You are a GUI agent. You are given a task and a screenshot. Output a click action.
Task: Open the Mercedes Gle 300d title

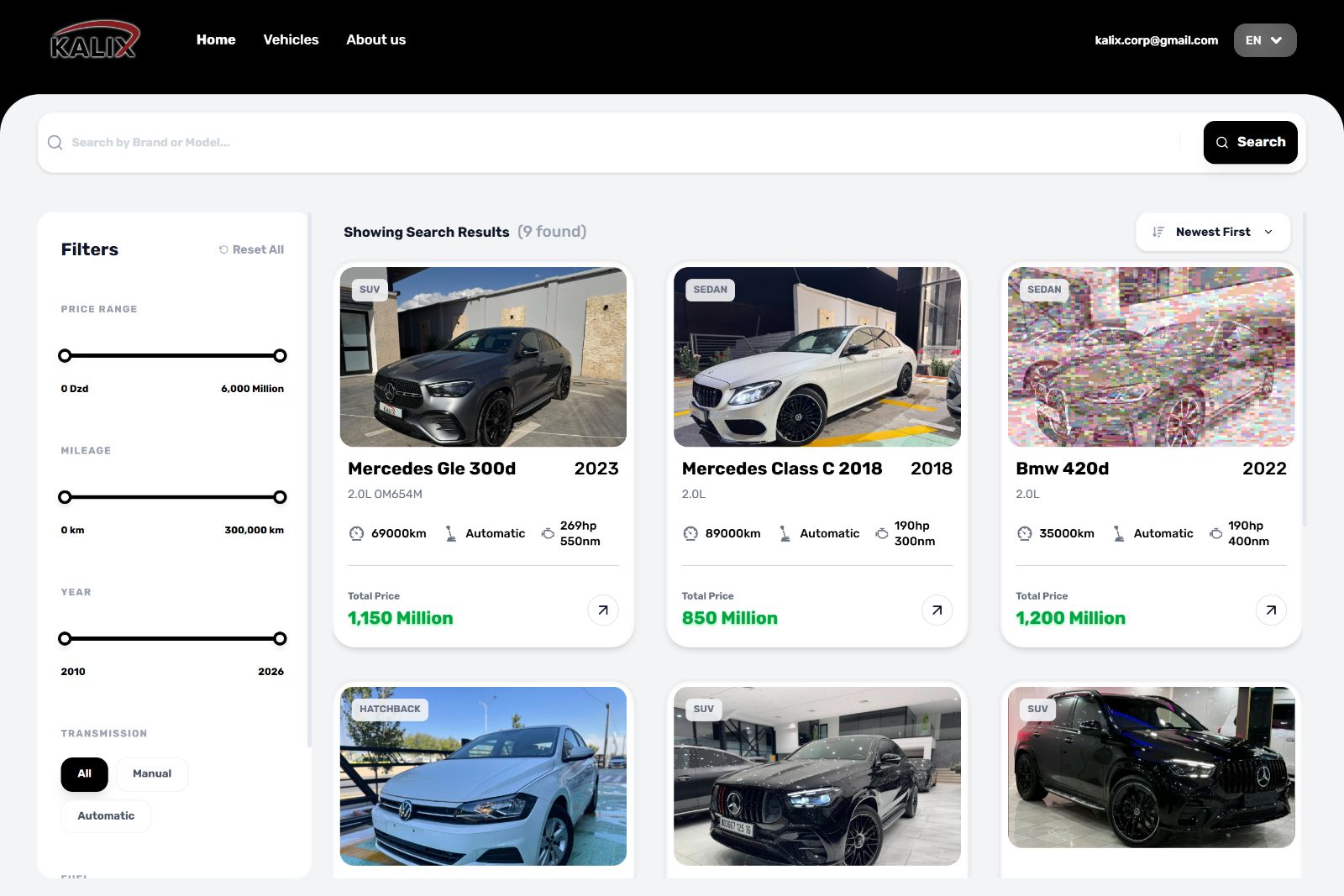[x=432, y=469]
